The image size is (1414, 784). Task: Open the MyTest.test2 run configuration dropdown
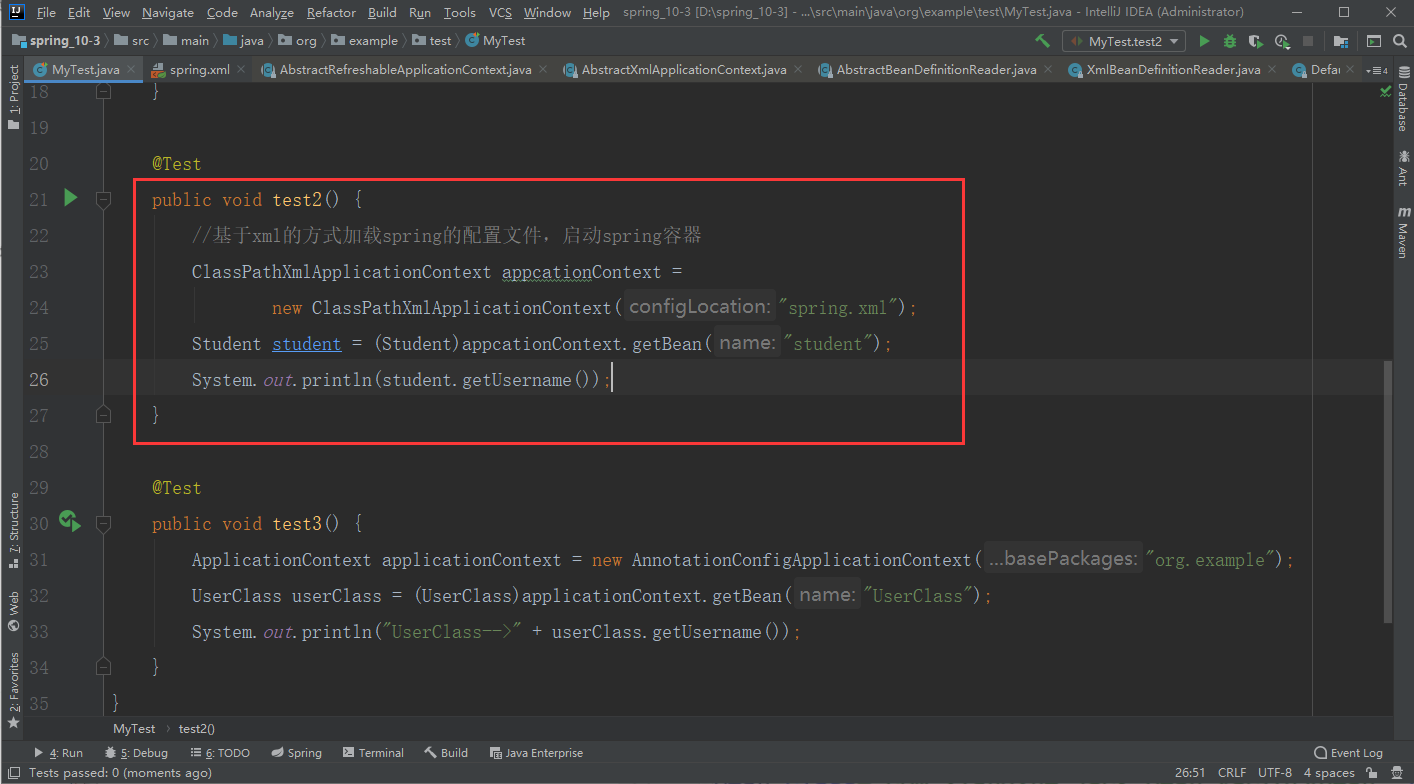tap(1124, 41)
